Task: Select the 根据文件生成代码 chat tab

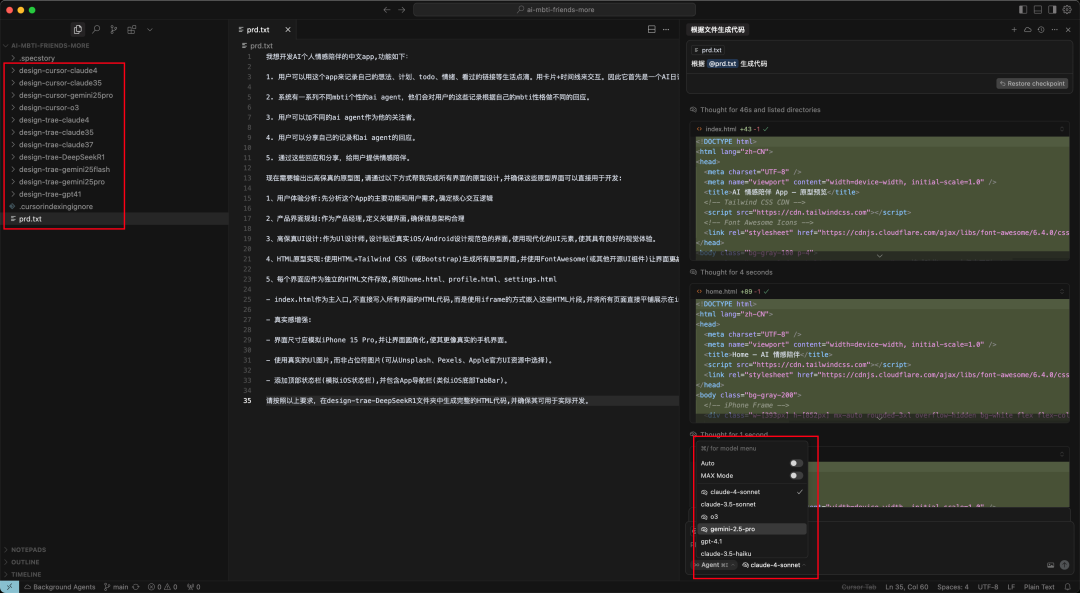Action: click(717, 30)
